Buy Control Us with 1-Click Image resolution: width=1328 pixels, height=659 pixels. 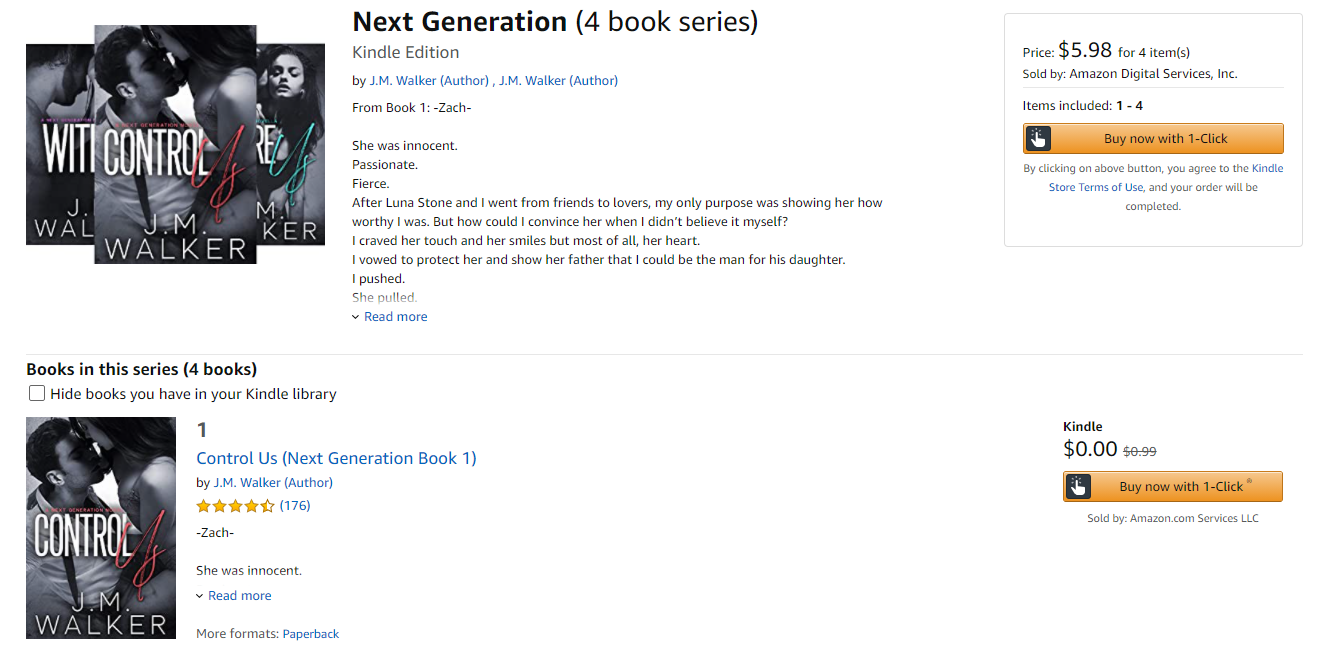point(1173,487)
